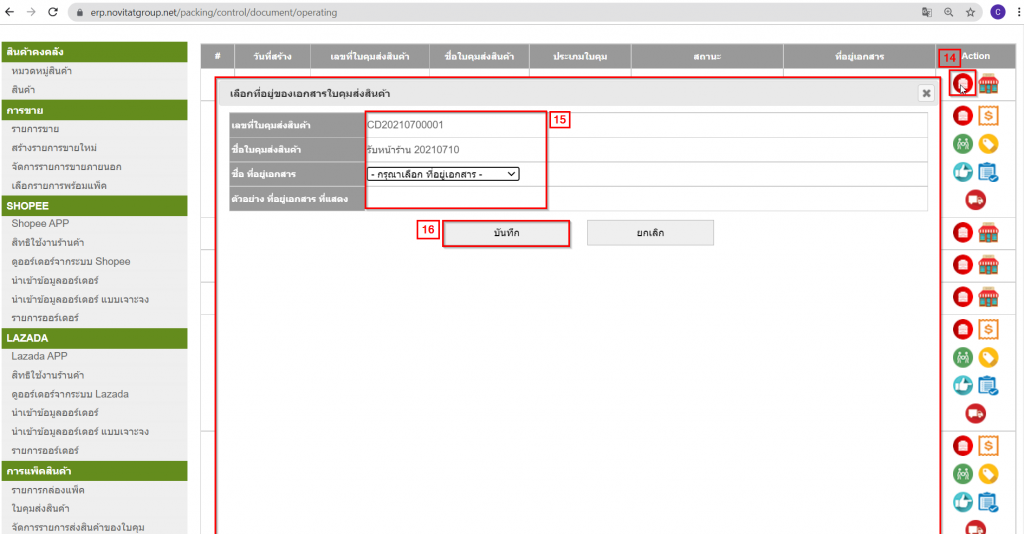Click the topmost red delivery truck icon
This screenshot has width=1024, height=534.
click(x=975, y=200)
